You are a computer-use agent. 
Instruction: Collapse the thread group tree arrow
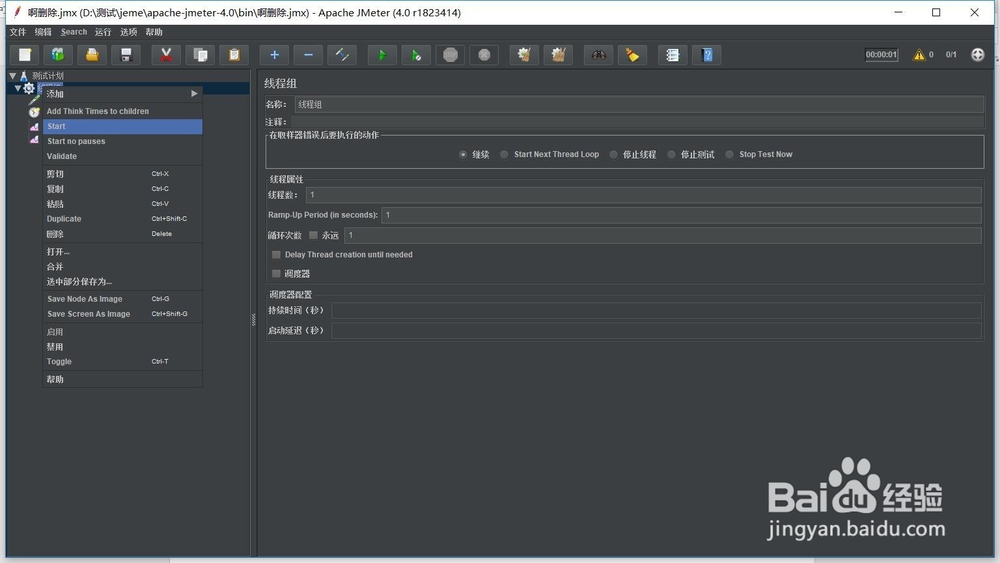pyautogui.click(x=18, y=88)
